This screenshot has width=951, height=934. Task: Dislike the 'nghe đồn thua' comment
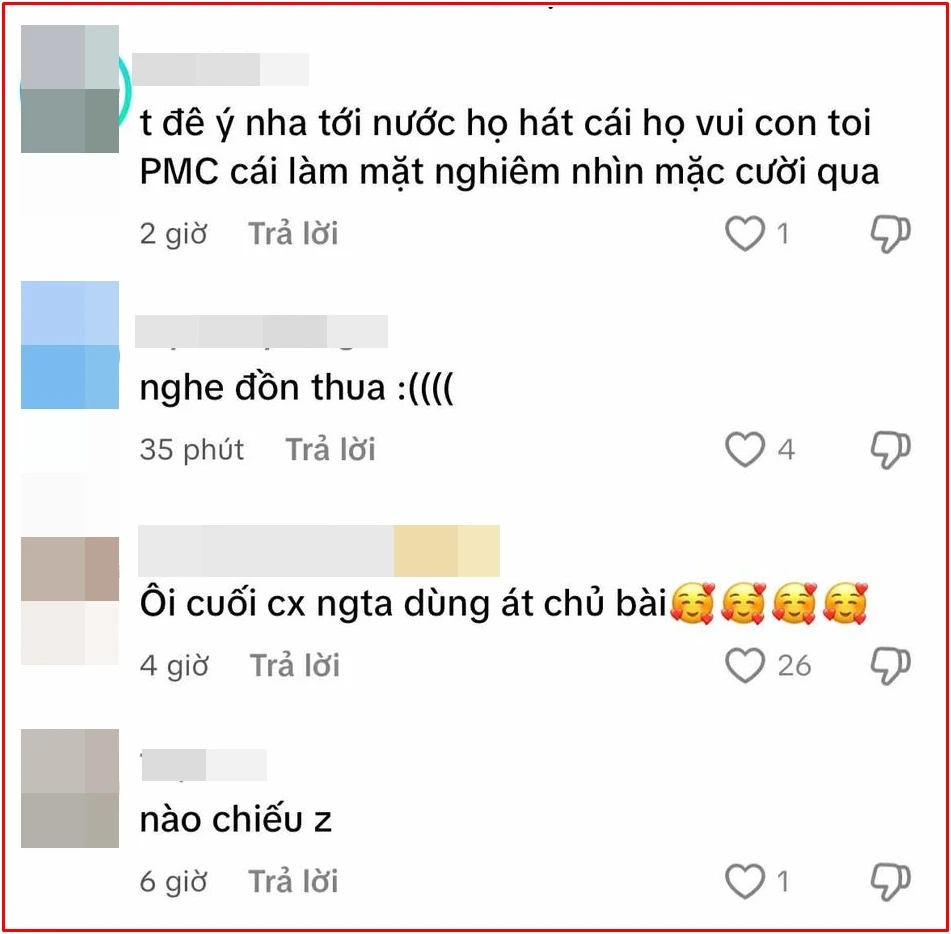(x=890, y=449)
